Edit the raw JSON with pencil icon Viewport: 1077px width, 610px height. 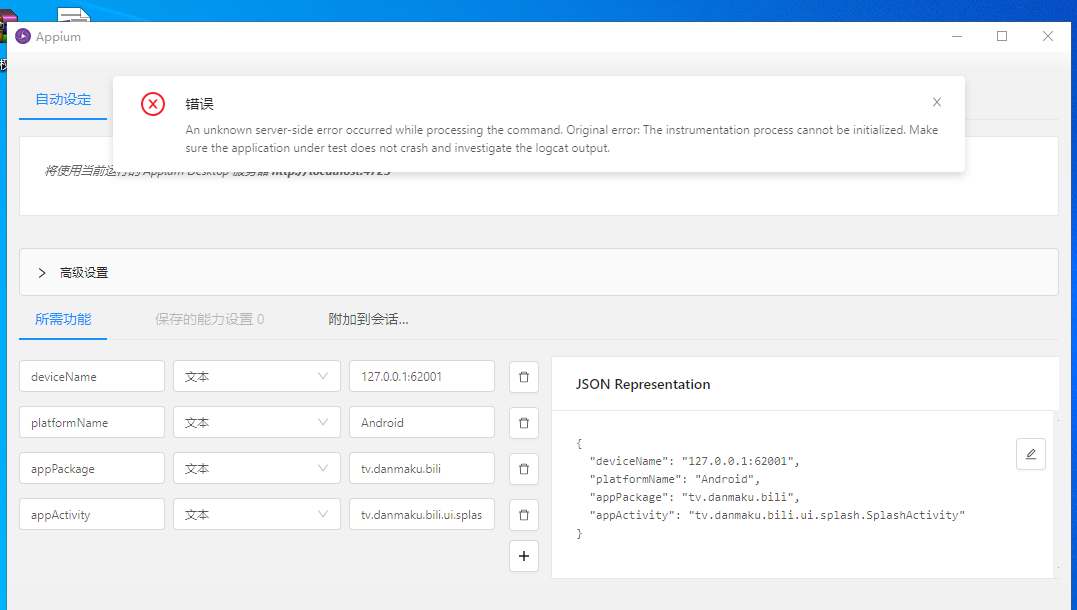pos(1030,454)
